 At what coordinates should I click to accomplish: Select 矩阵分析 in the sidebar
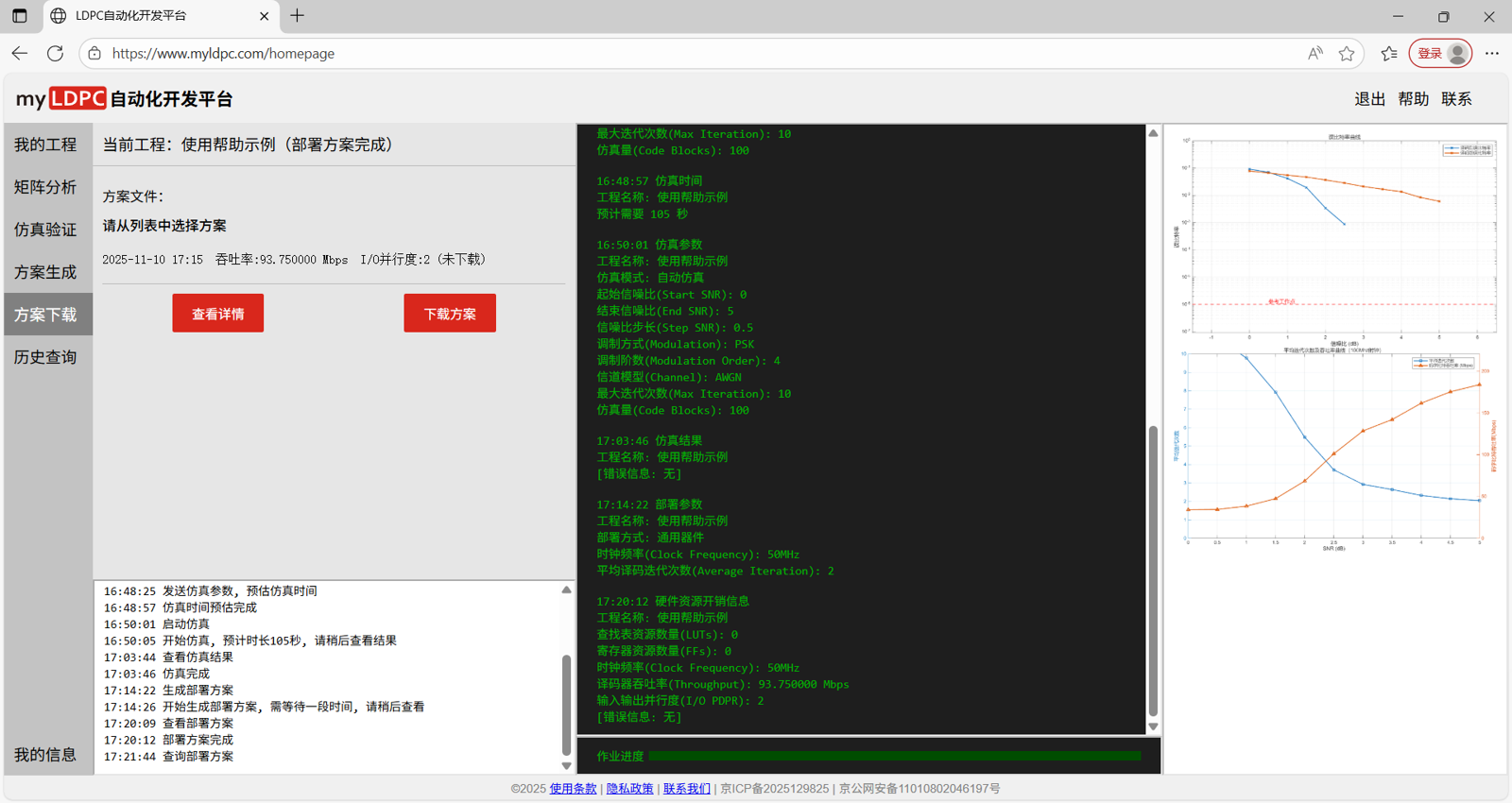pyautogui.click(x=45, y=187)
